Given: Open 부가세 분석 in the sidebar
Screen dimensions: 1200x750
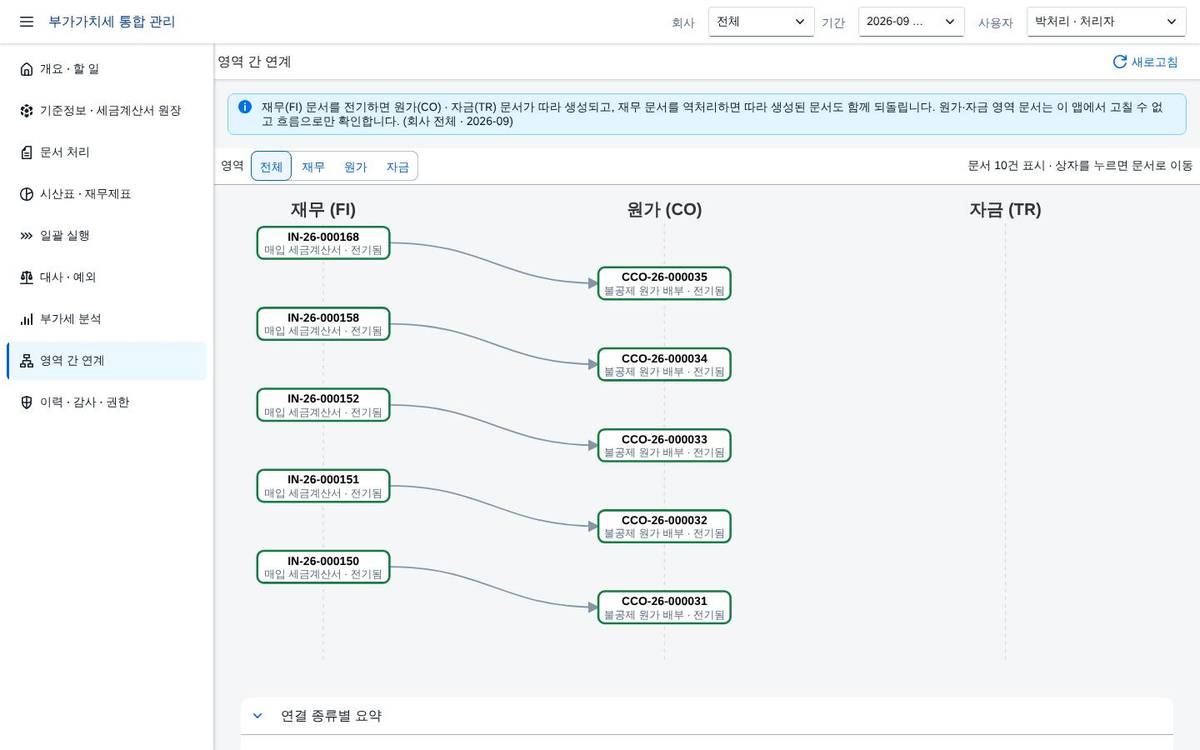Looking at the screenshot, I should (107, 319).
